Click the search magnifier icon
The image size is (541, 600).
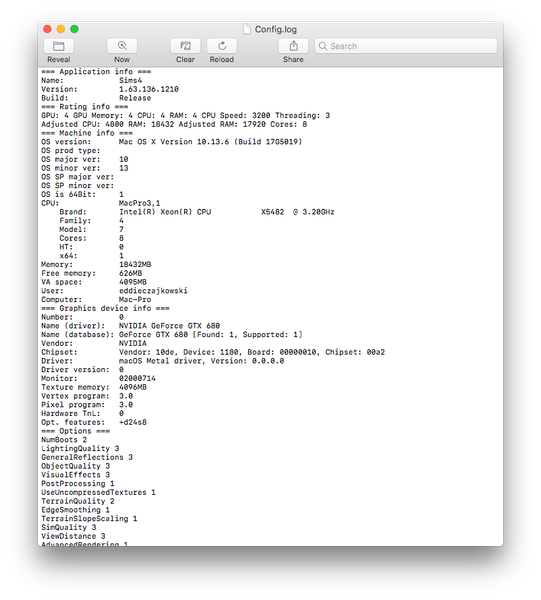click(x=323, y=46)
